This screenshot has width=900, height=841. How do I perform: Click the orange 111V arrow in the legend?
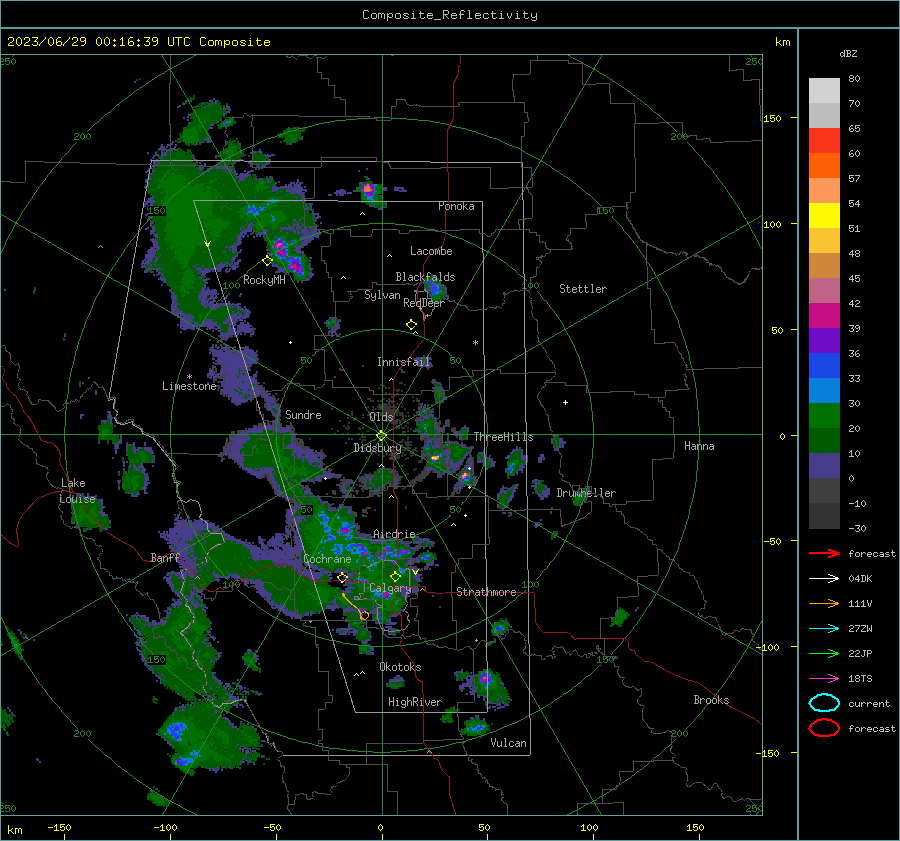pos(824,603)
